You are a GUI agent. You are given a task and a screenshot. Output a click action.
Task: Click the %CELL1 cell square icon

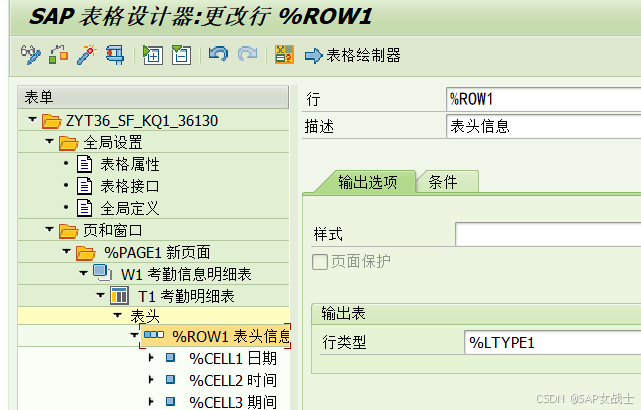(x=170, y=358)
